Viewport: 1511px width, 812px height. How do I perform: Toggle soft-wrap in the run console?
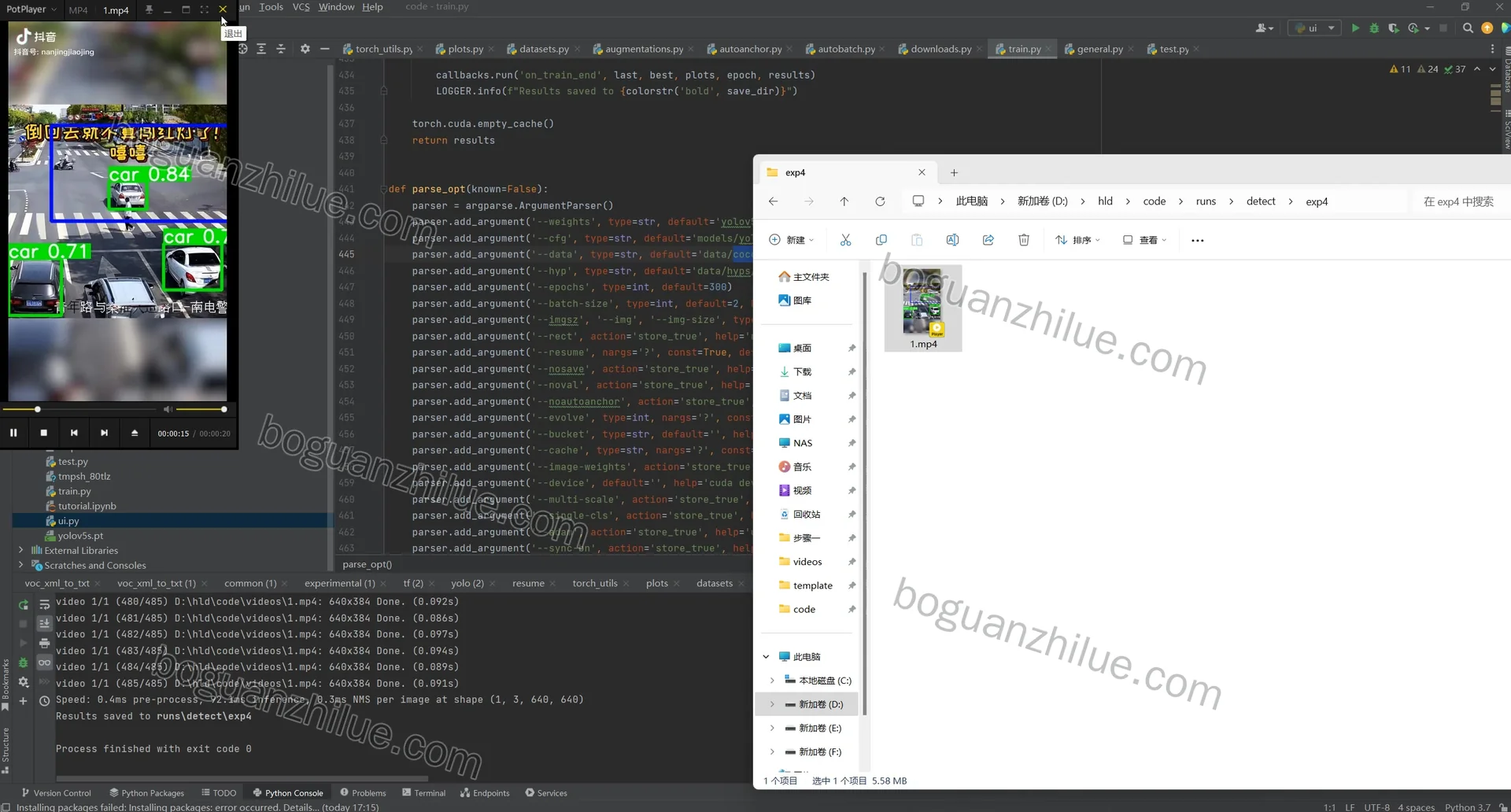click(45, 605)
